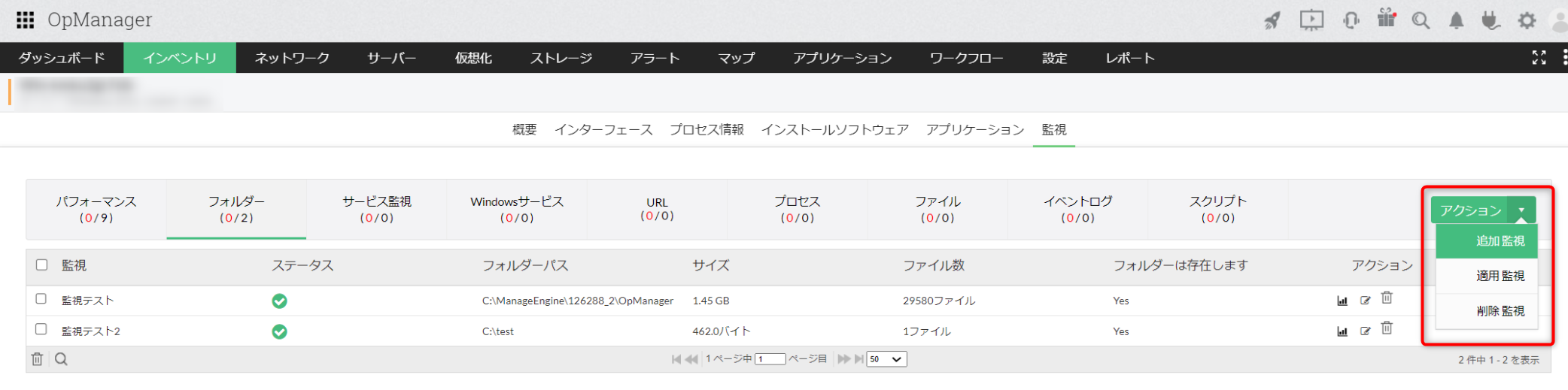Toggle the full screen expand icon

point(1539,57)
